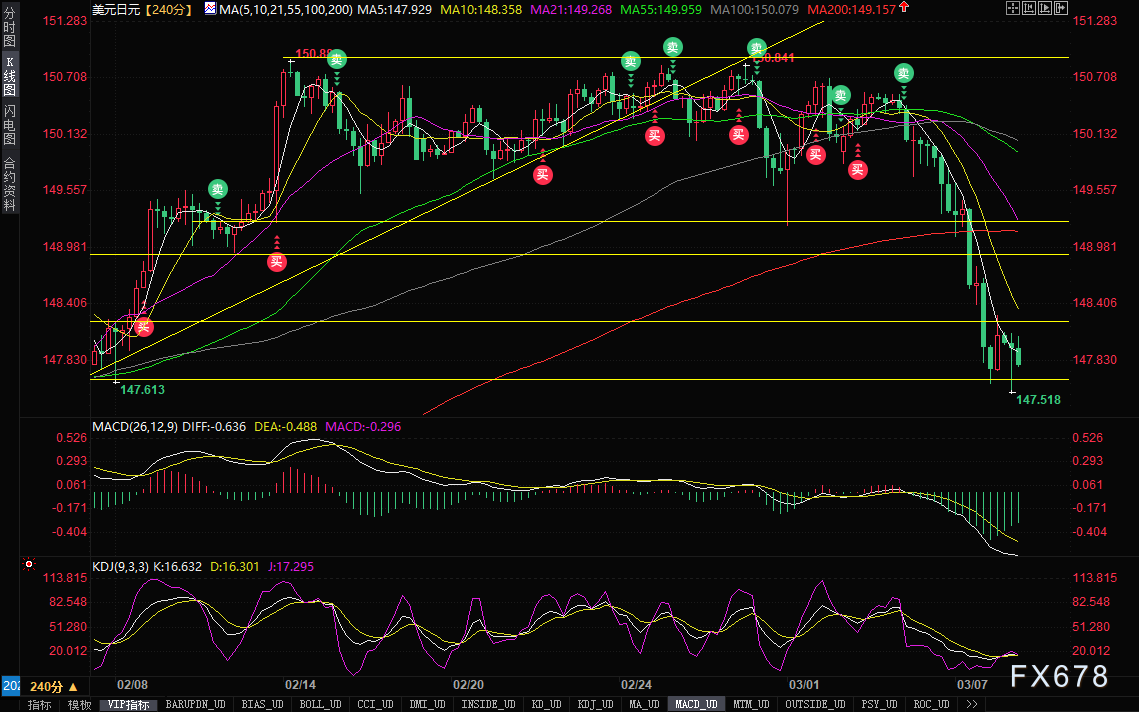Click the MA200:149.157 value
Viewport: 1139px width, 712px height.
tap(851, 9)
